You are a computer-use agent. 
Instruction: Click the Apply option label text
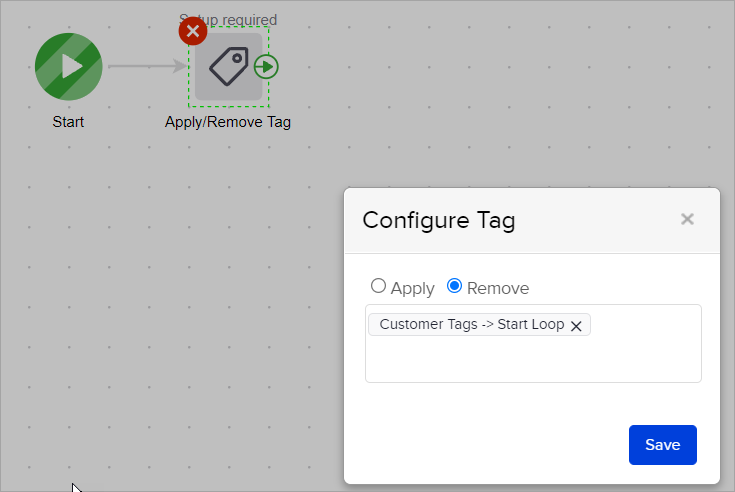point(412,288)
